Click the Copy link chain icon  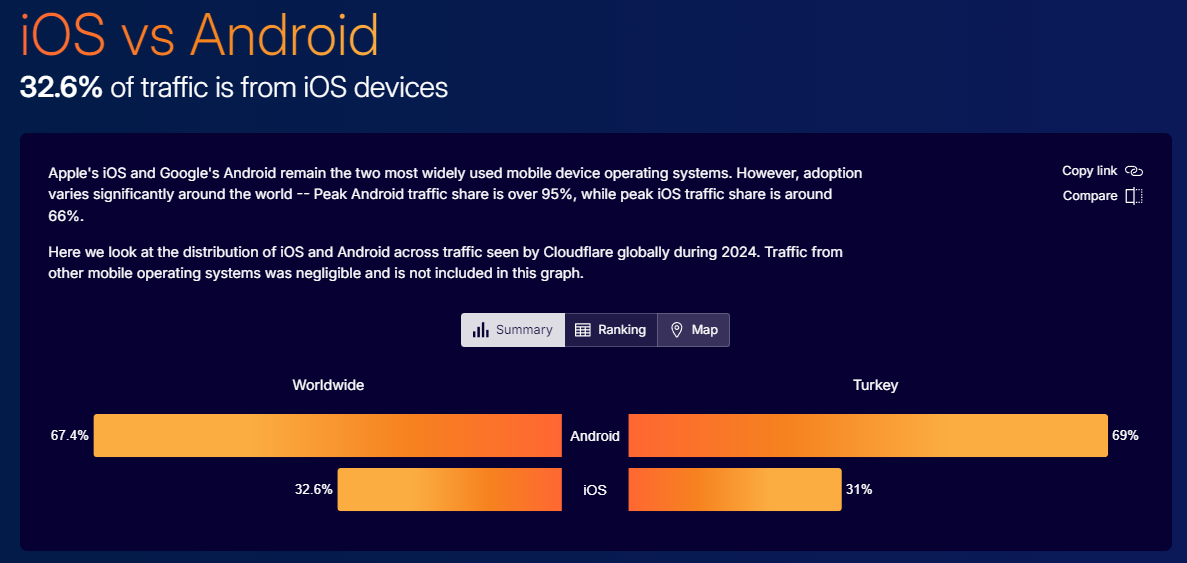click(1133, 171)
